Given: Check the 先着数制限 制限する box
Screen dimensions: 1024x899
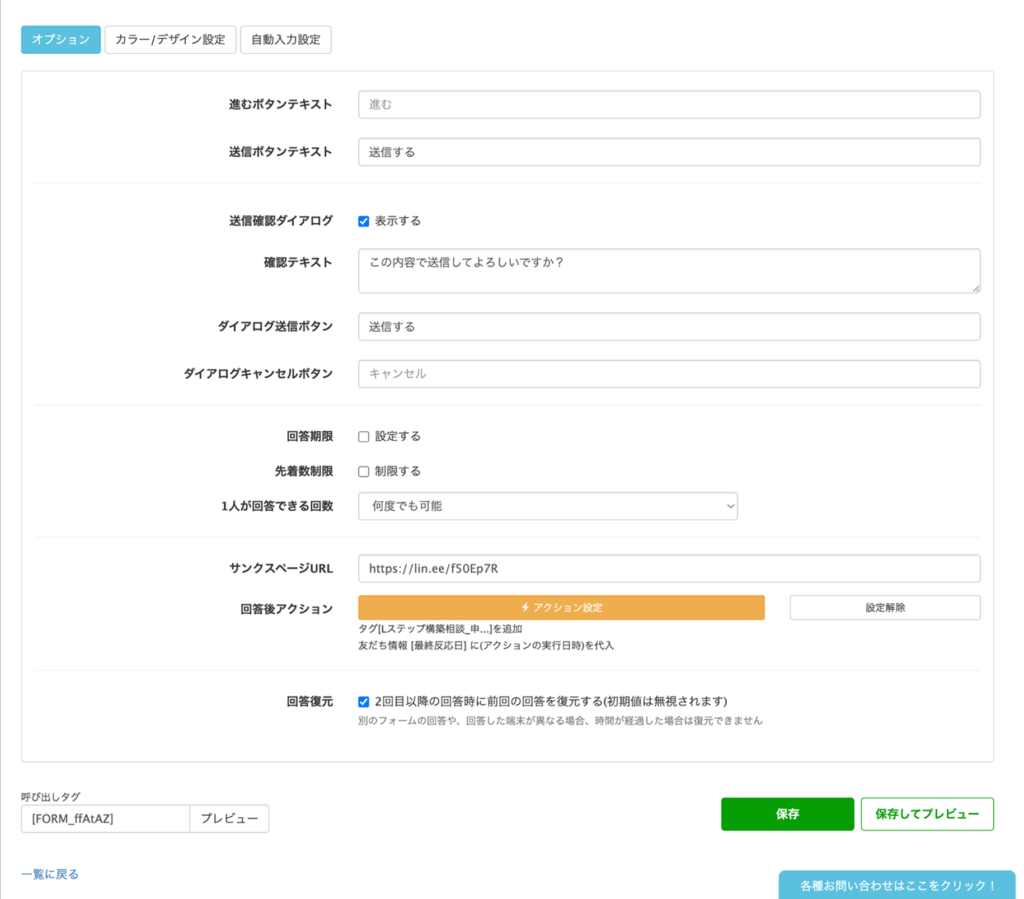Looking at the screenshot, I should pos(364,472).
